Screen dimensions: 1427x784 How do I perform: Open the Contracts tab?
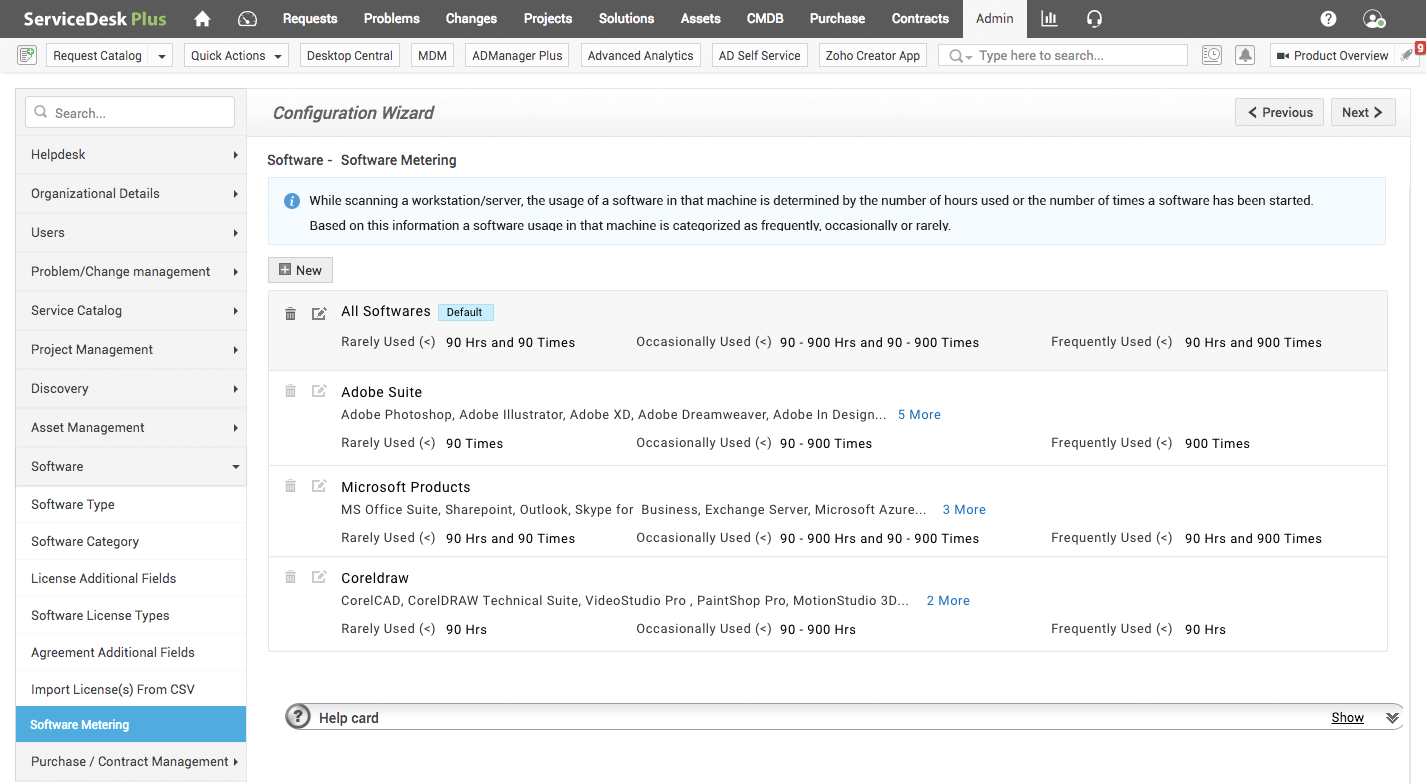[x=920, y=18]
